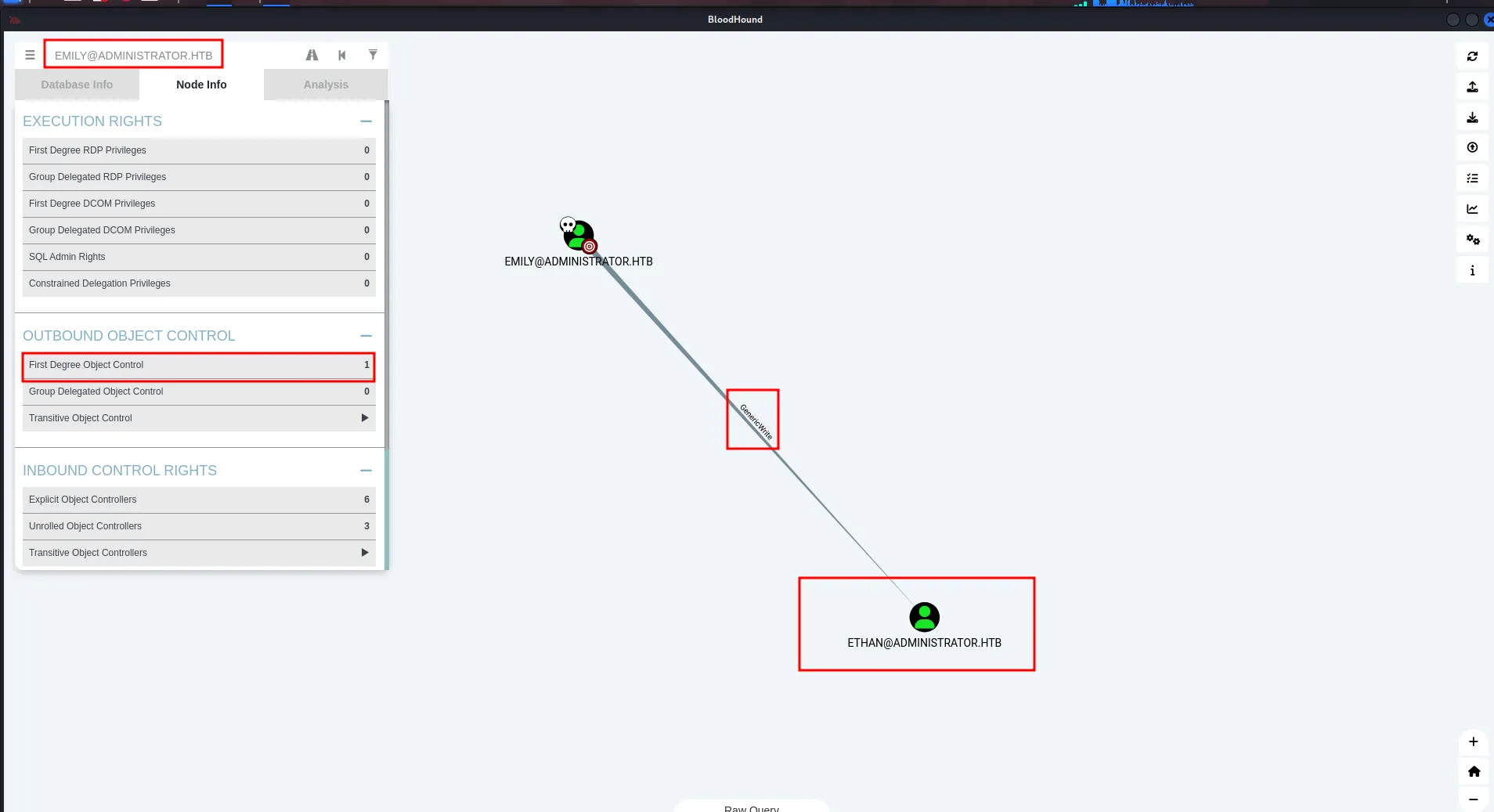Viewport: 1494px width, 812px height.
Task: Click the Group Delegated RDP Privileges row
Action: click(199, 177)
